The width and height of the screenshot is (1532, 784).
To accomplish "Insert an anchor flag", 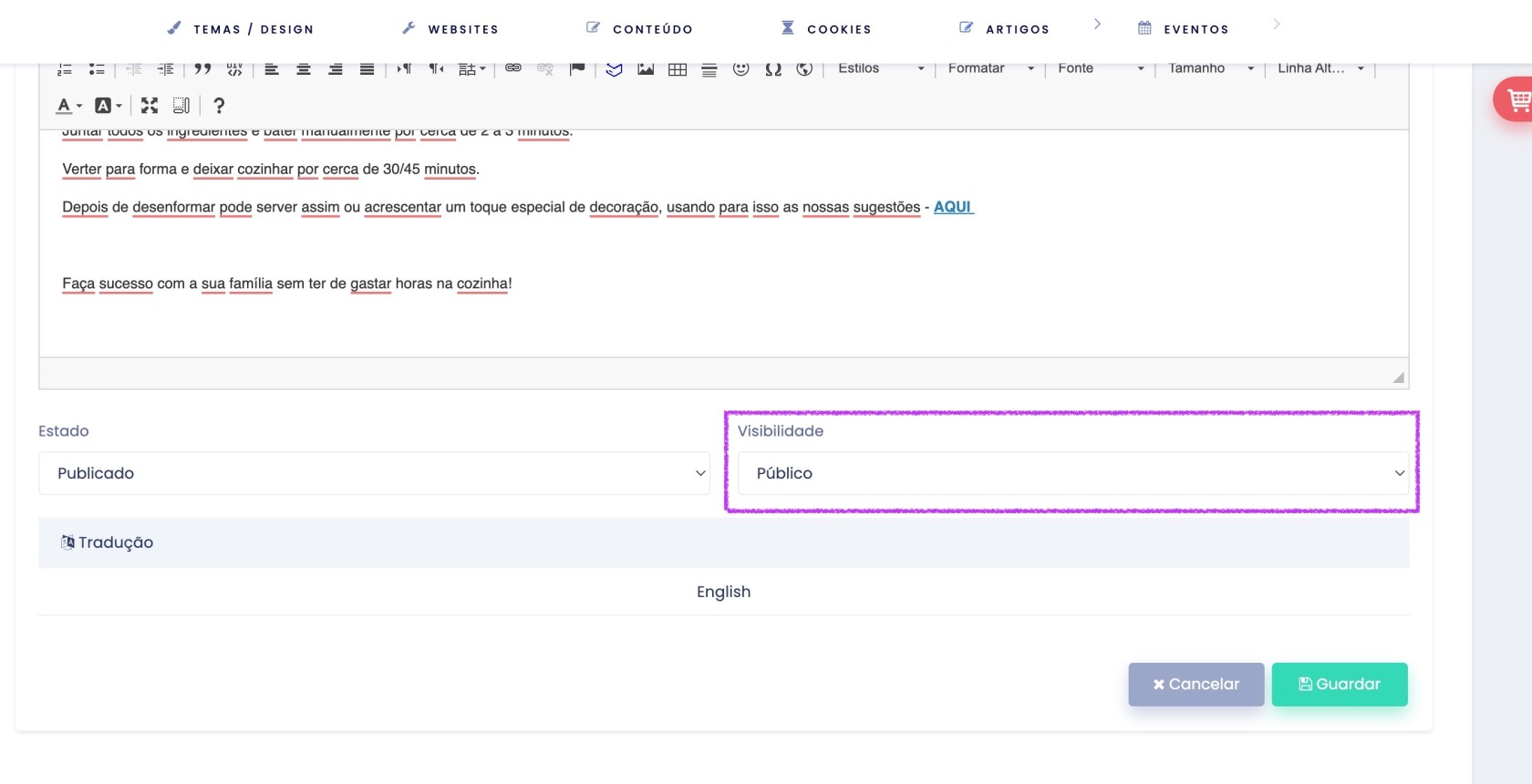I will click(x=577, y=68).
